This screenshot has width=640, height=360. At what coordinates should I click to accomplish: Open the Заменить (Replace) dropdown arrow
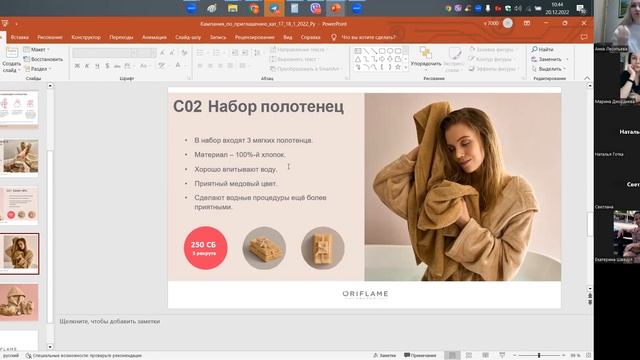(567, 59)
